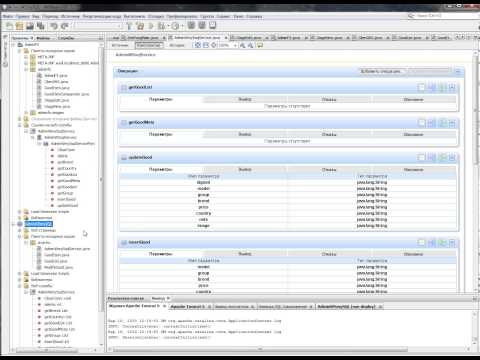480x360 pixels.
Task: Collapse the updateGood operation via its left icon
Action: tap(124, 157)
